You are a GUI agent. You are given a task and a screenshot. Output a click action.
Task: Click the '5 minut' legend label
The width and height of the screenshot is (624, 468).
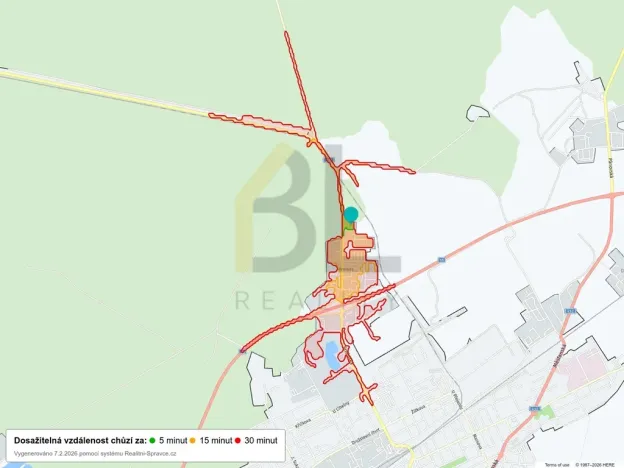pos(173,441)
